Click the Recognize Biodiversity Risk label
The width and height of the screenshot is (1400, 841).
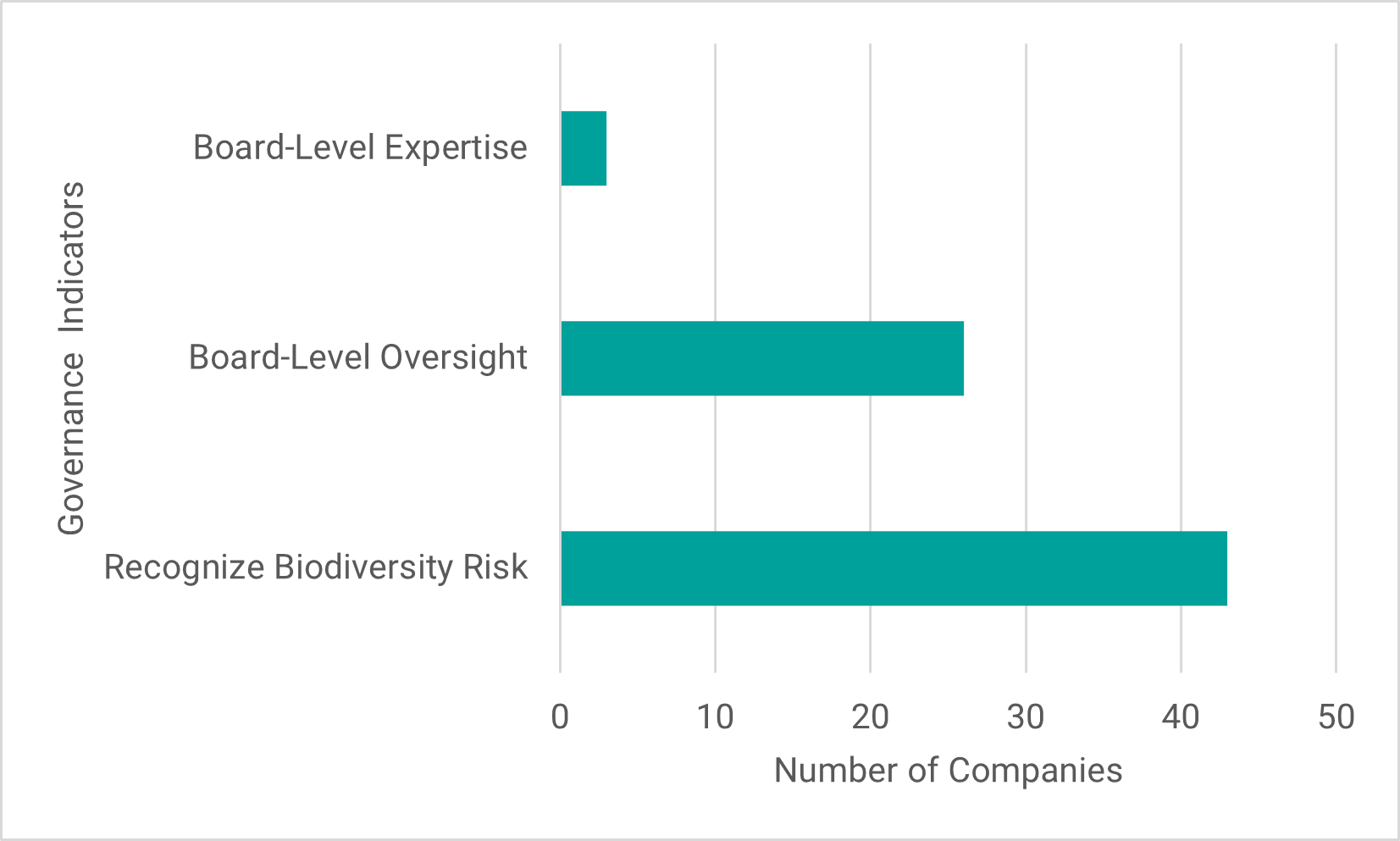(315, 567)
